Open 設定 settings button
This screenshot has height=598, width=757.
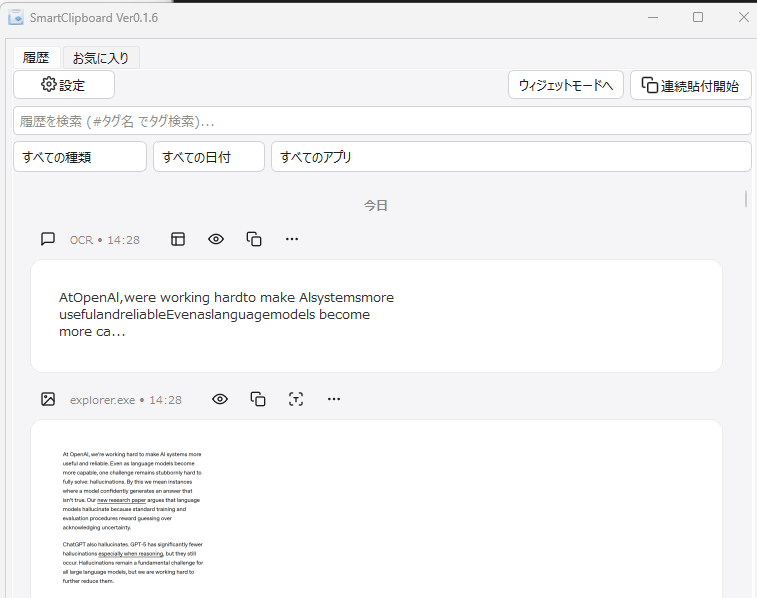coord(64,85)
